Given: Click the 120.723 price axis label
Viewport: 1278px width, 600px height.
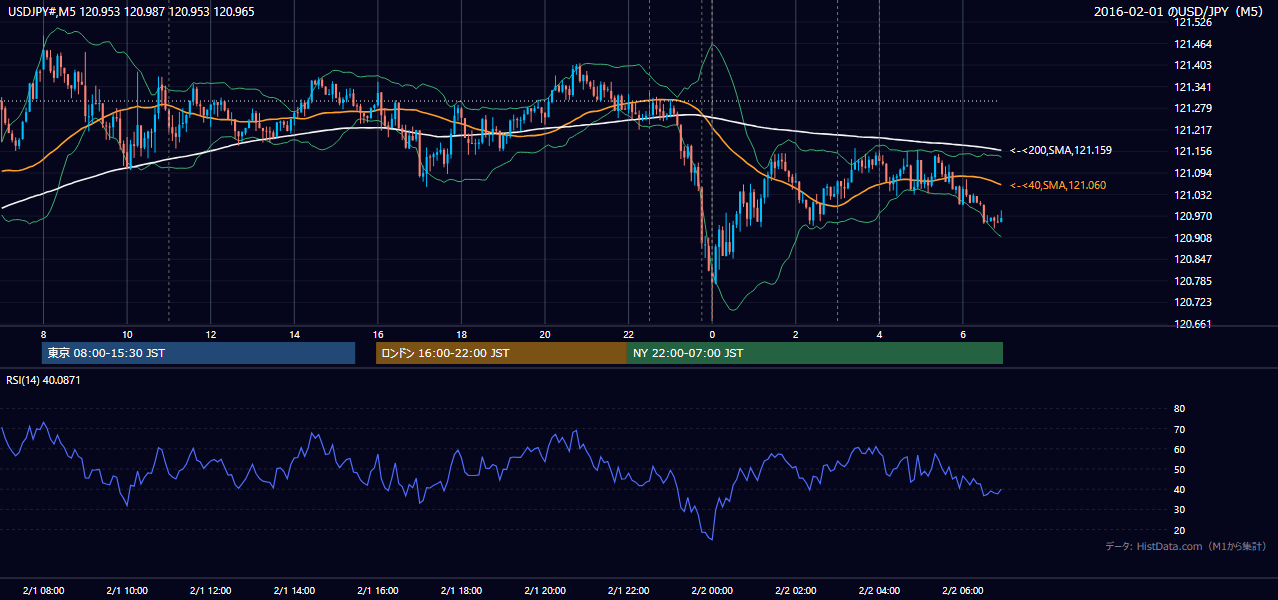Looking at the screenshot, I should [1192, 302].
